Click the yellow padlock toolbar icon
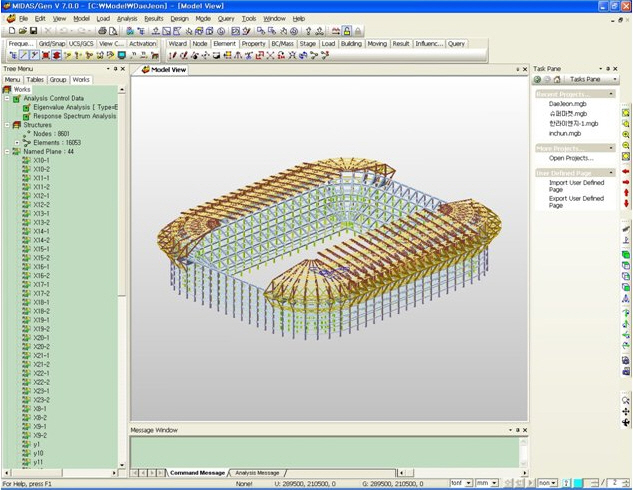Screen dimensions: 633x490 click(x=347, y=31)
